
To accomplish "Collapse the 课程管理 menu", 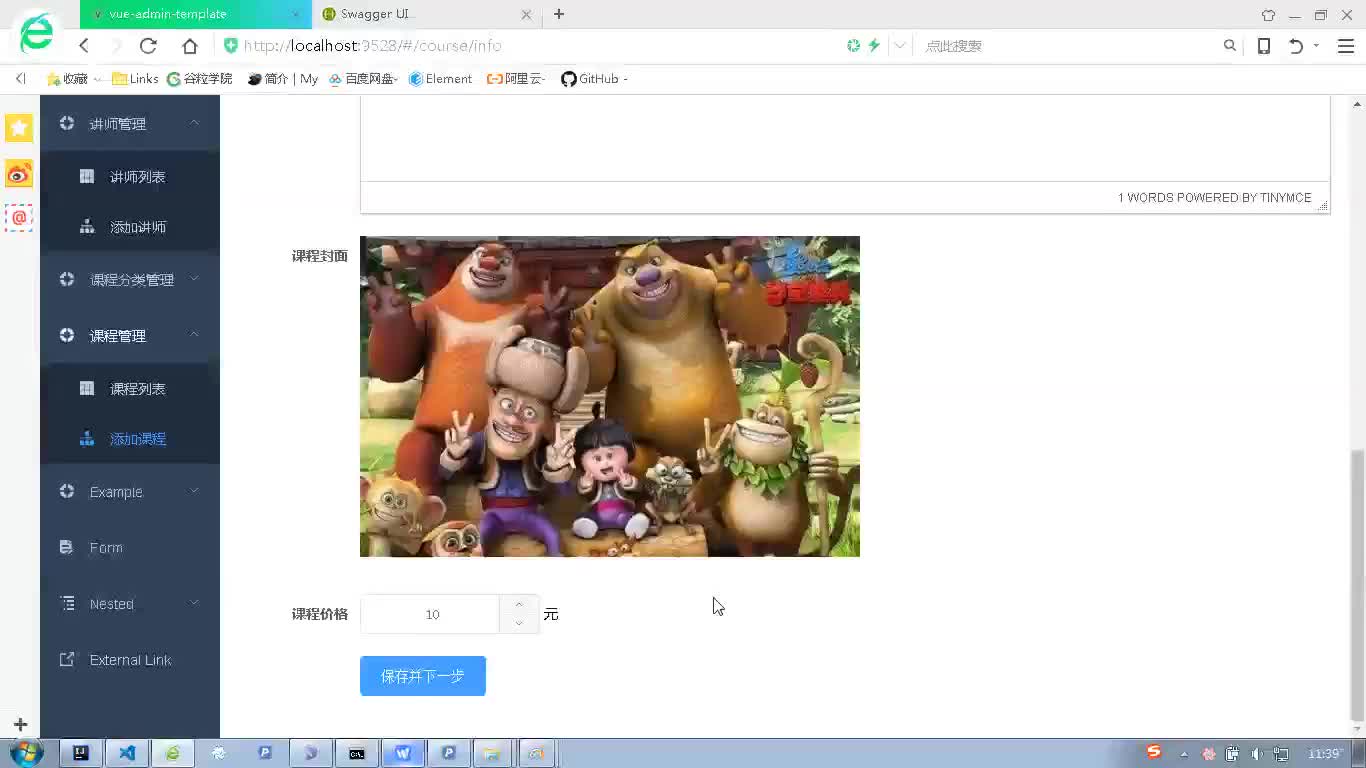I will click(x=130, y=336).
